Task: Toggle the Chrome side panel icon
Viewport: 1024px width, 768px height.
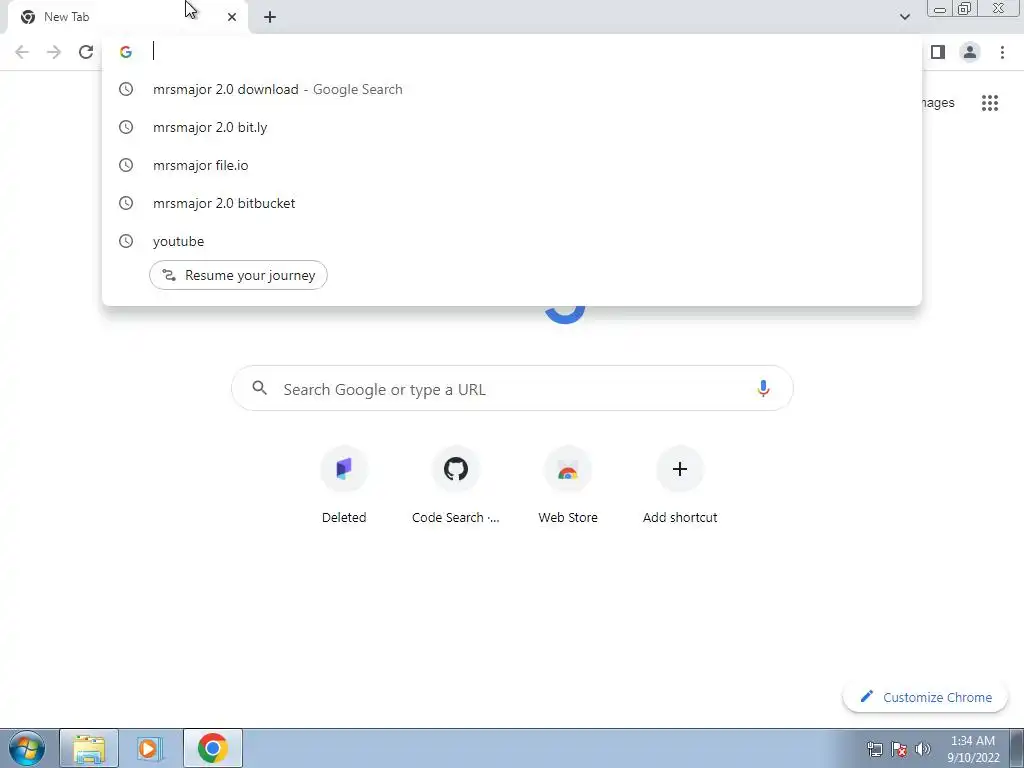Action: click(938, 52)
